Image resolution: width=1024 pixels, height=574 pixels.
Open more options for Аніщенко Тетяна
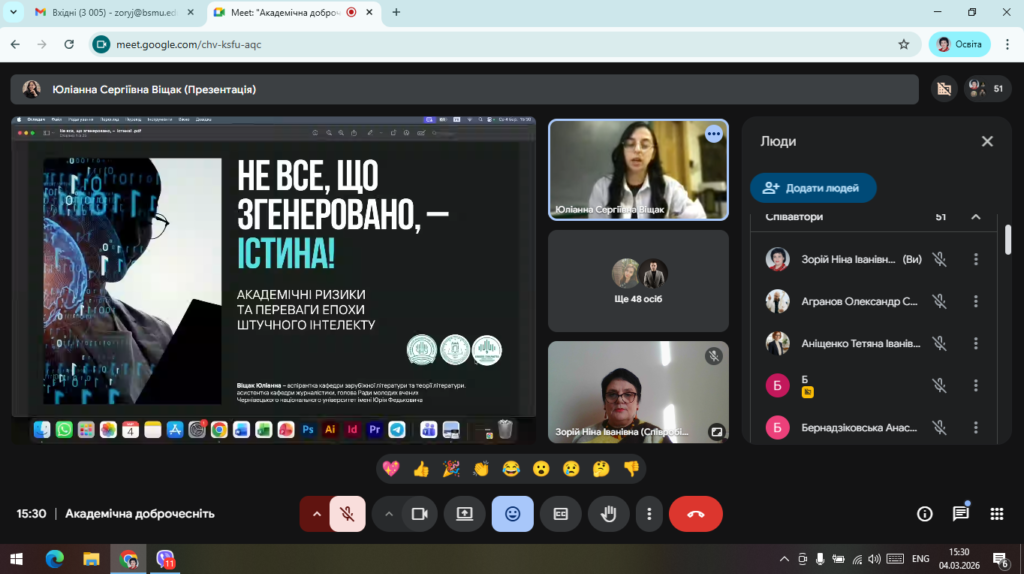pyautogui.click(x=976, y=343)
